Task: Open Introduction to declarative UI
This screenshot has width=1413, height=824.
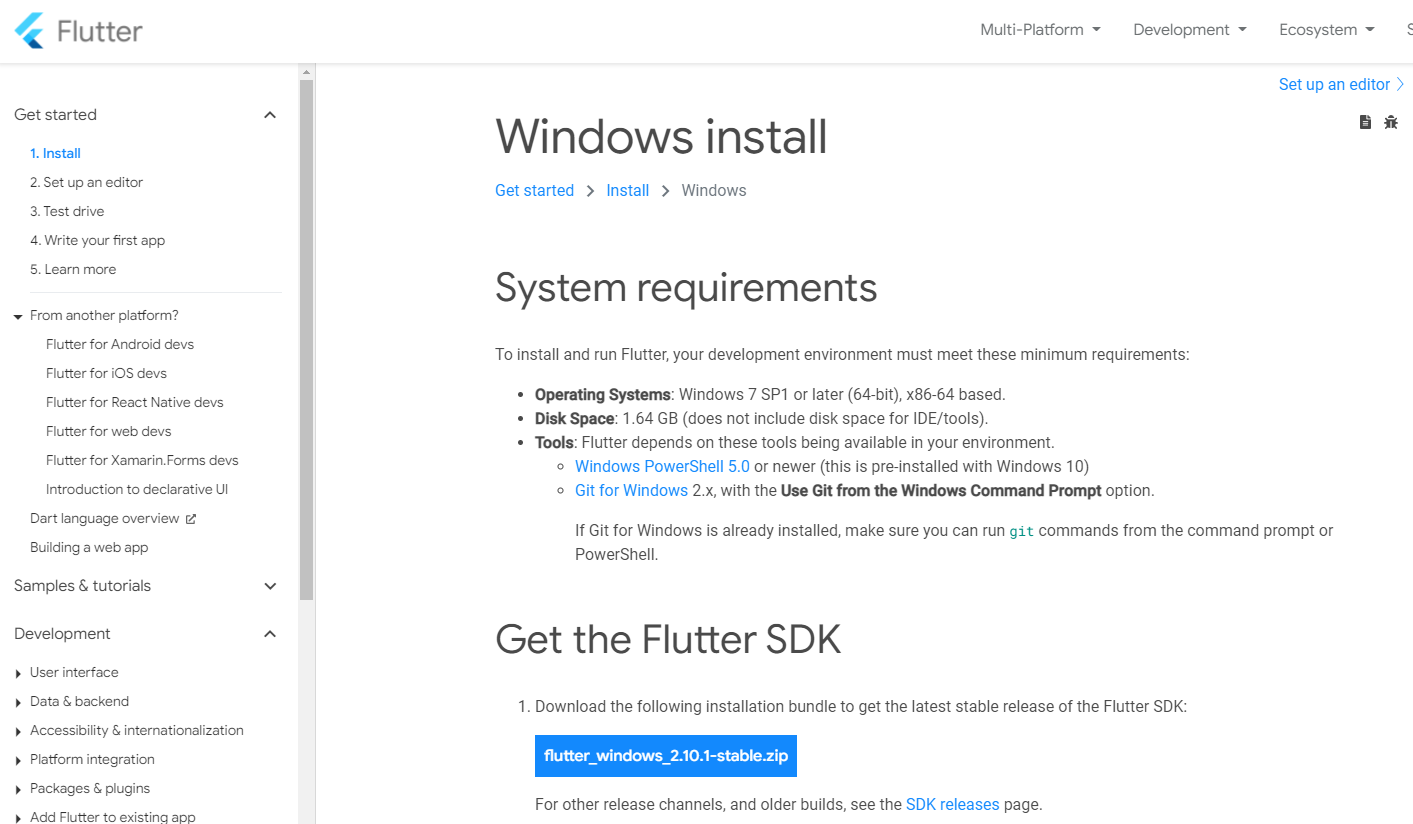Action: (137, 489)
